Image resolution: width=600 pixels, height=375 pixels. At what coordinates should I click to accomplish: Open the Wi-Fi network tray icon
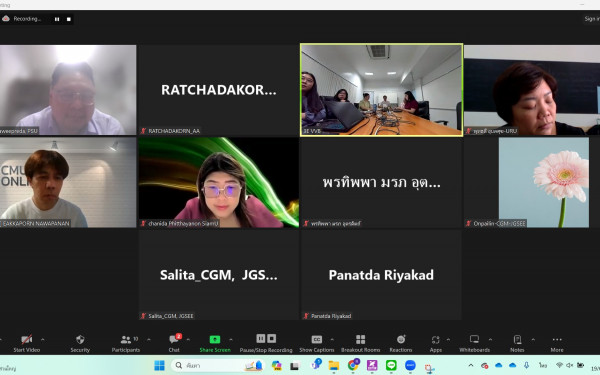coord(559,365)
